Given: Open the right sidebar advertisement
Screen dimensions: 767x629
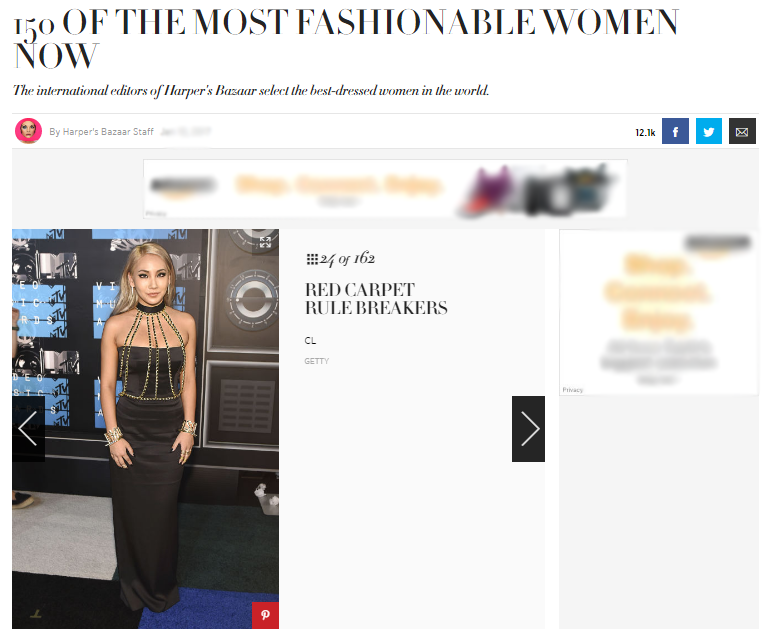Looking at the screenshot, I should (658, 313).
